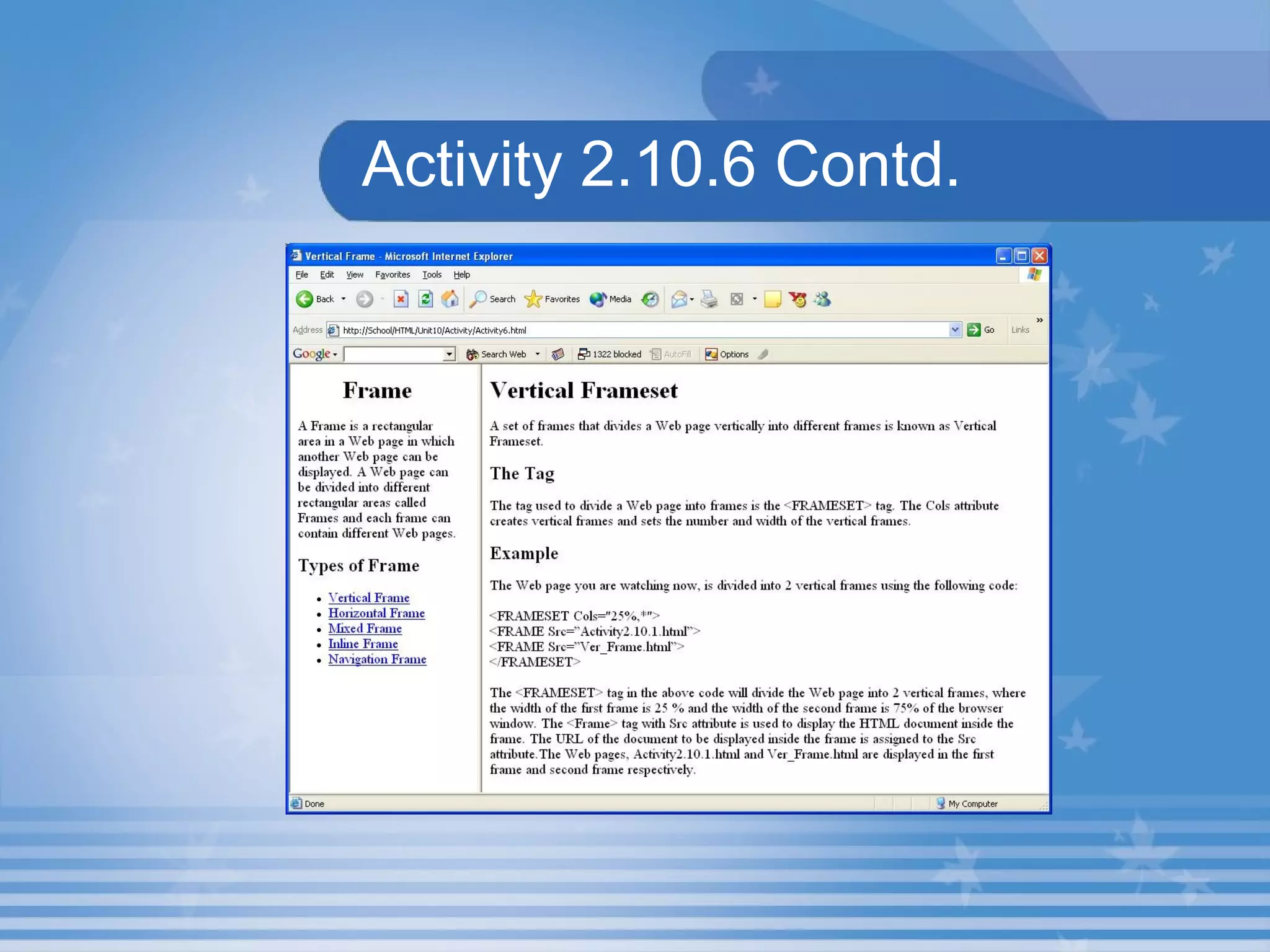Image resolution: width=1270 pixels, height=952 pixels.
Task: Close the Internet Explorer window
Action: tap(1039, 255)
